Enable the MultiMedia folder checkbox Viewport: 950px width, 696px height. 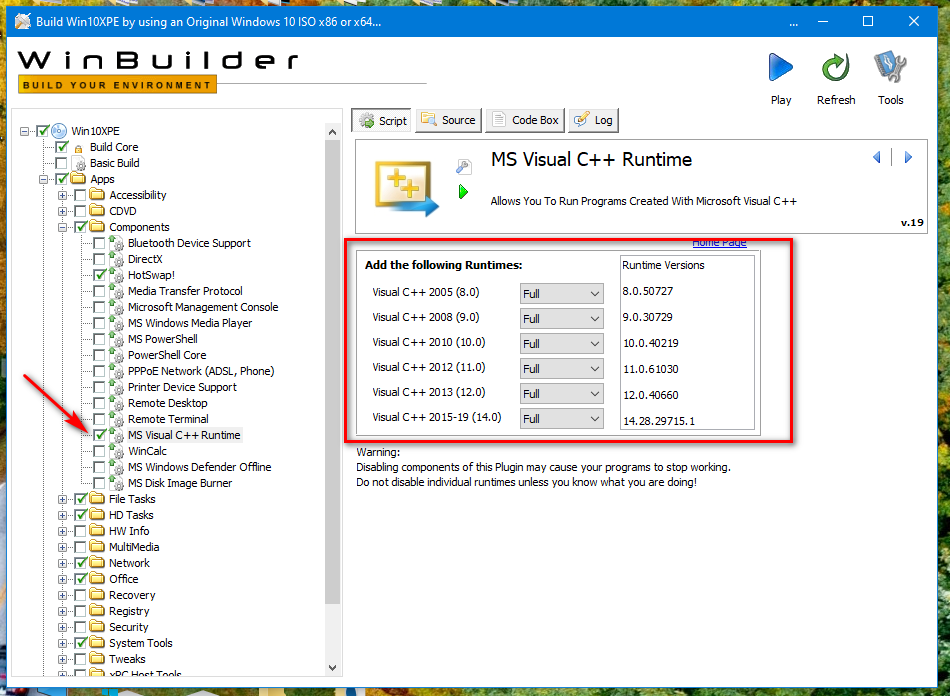click(x=80, y=547)
